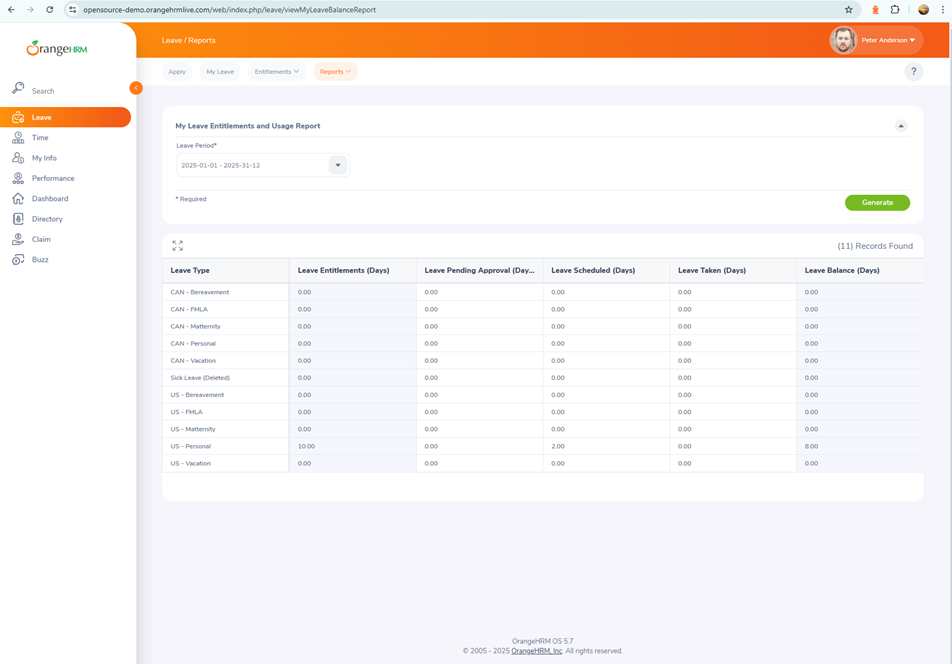The image size is (952, 664).
Task: Click the help question mark icon
Action: [x=913, y=72]
